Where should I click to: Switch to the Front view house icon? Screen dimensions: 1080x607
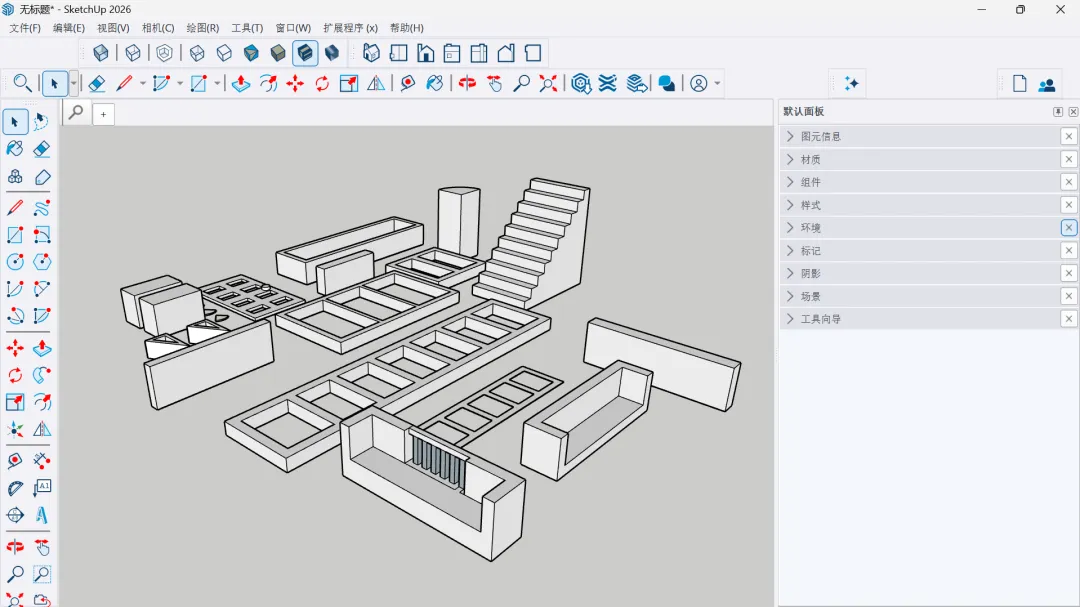coord(426,53)
